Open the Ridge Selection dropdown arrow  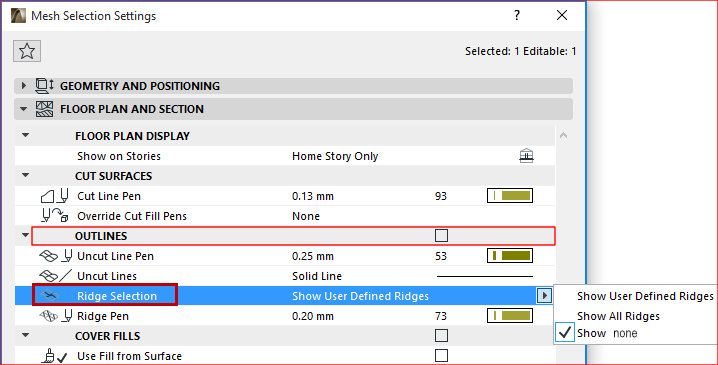click(x=544, y=296)
